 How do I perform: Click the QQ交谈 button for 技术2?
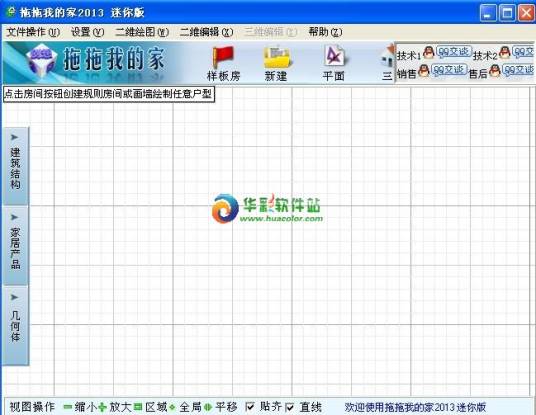point(523,52)
